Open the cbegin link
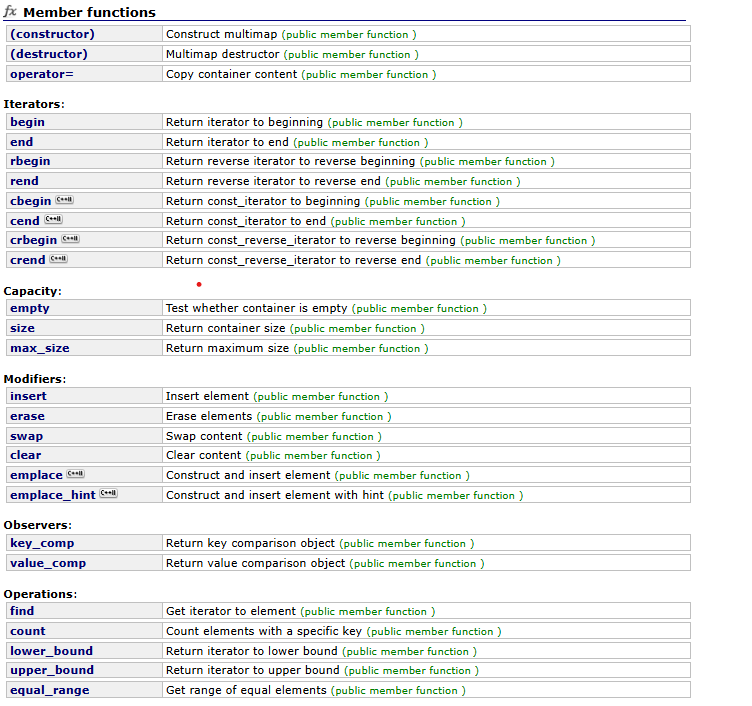 coord(31,201)
